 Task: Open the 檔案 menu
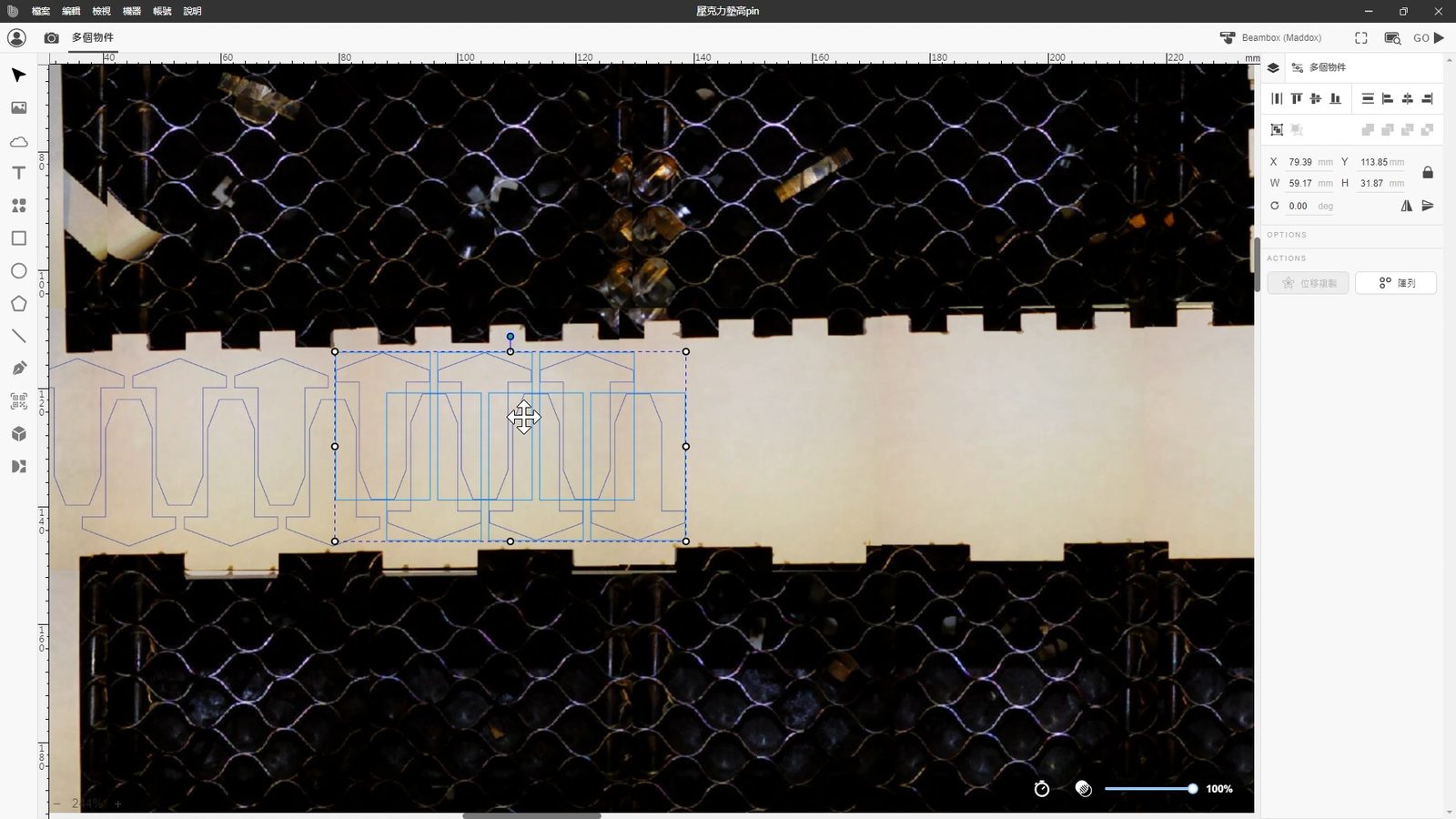click(40, 11)
